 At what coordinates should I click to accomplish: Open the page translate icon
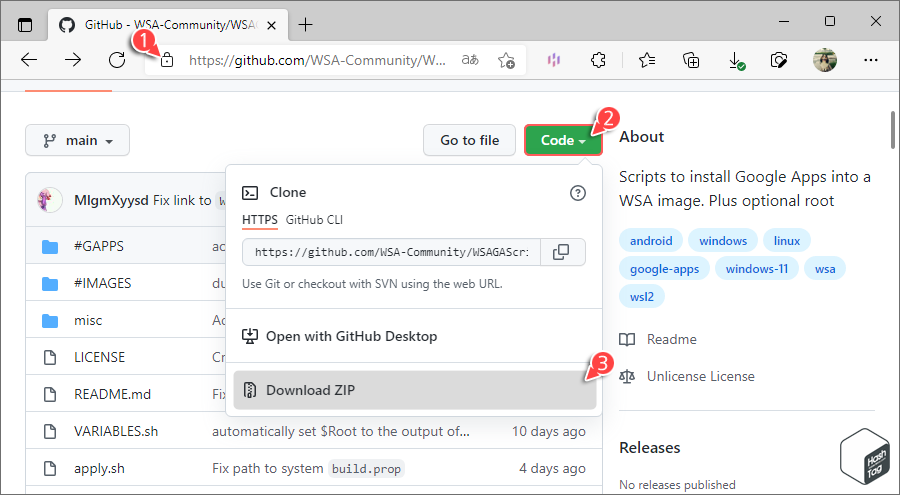(470, 60)
